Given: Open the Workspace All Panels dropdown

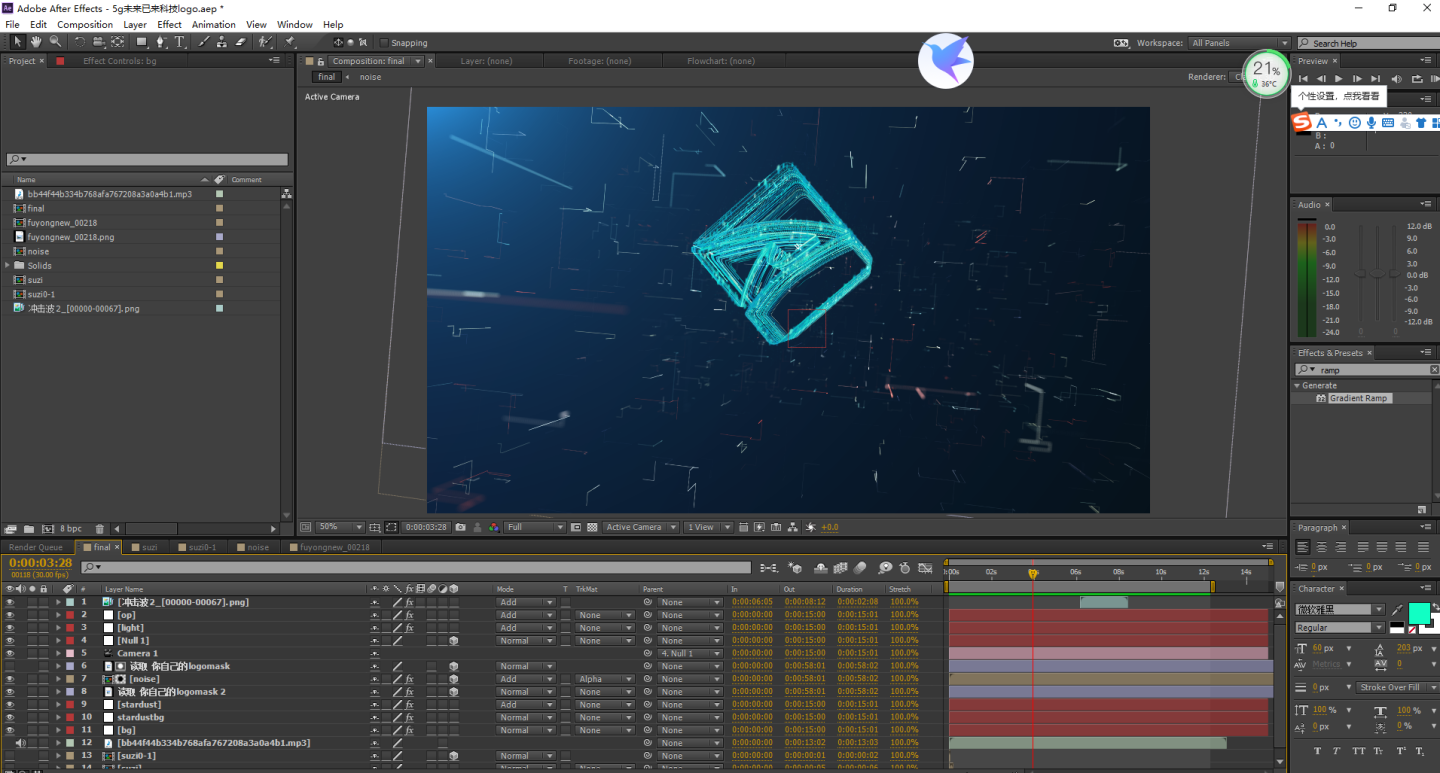Looking at the screenshot, I should 1239,43.
